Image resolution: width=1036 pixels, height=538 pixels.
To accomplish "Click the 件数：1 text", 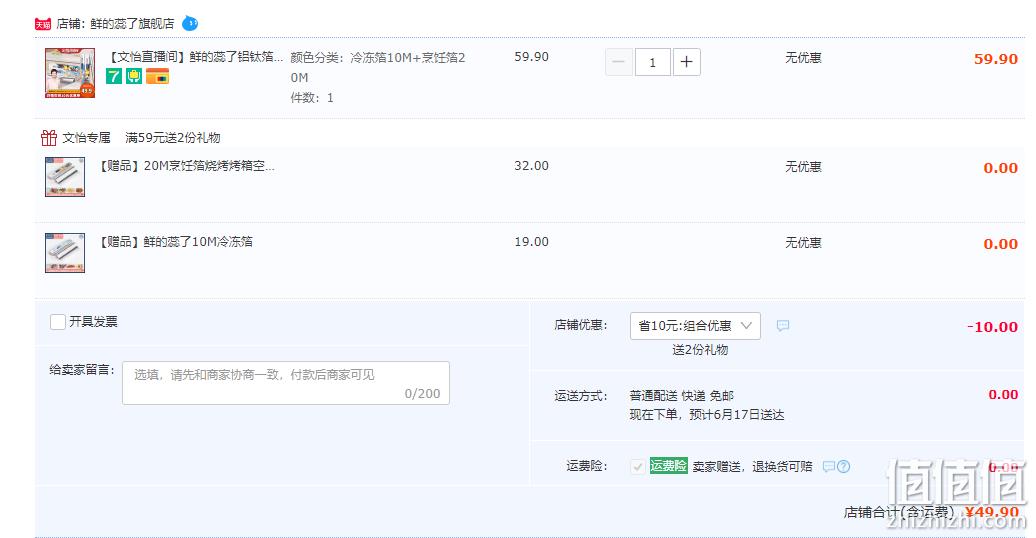I will pos(312,98).
